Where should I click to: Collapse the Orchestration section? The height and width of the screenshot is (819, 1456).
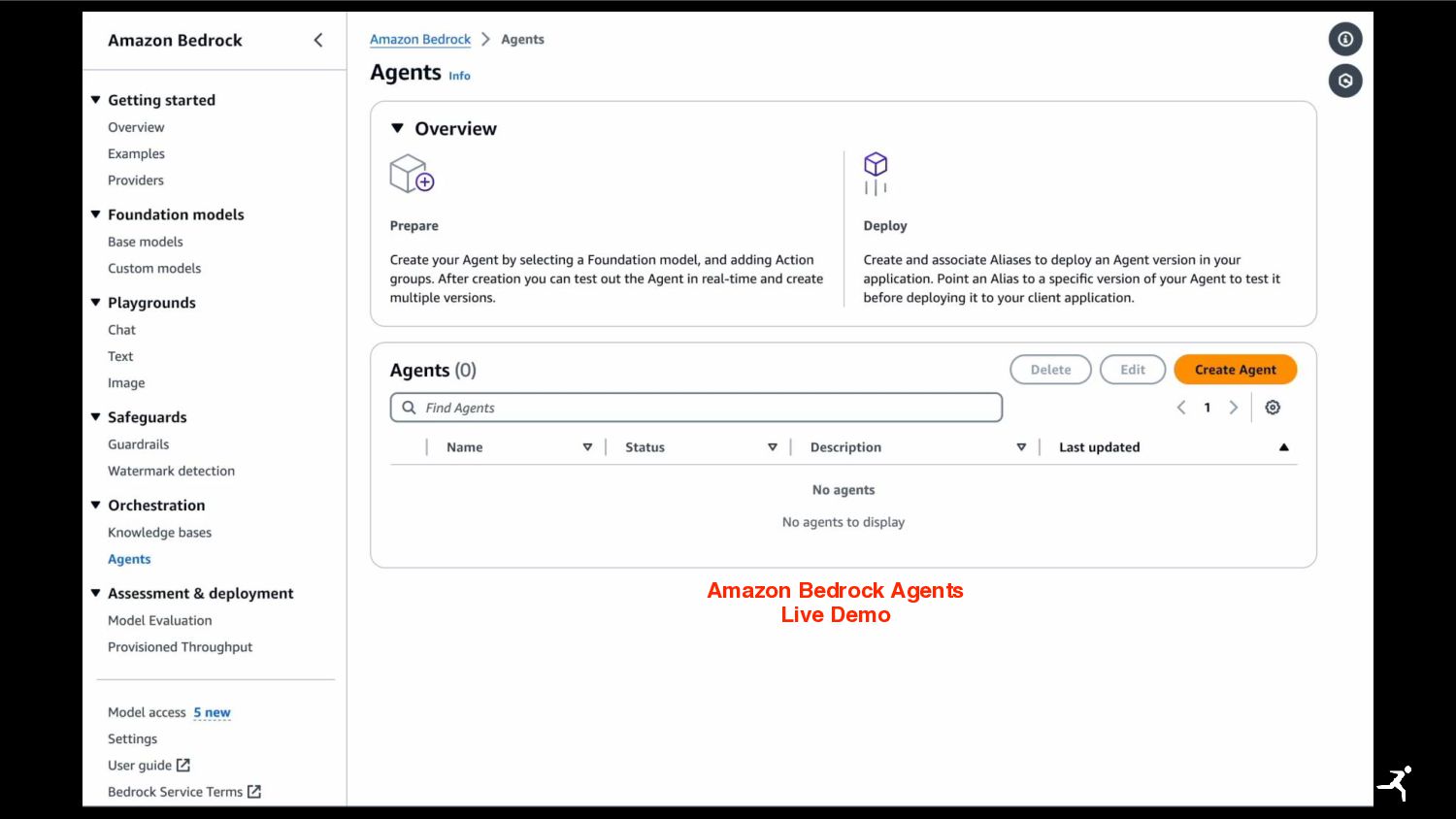(96, 505)
